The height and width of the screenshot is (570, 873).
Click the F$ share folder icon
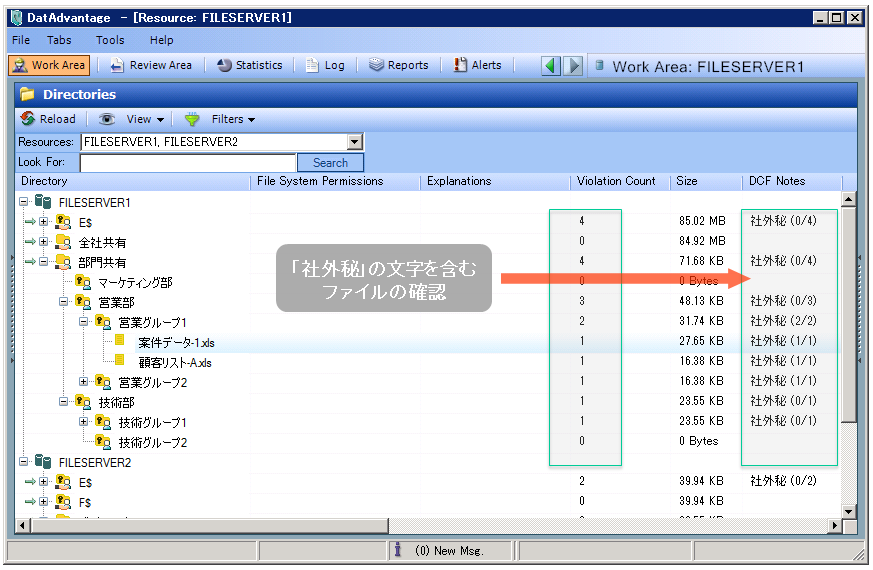click(x=63, y=502)
